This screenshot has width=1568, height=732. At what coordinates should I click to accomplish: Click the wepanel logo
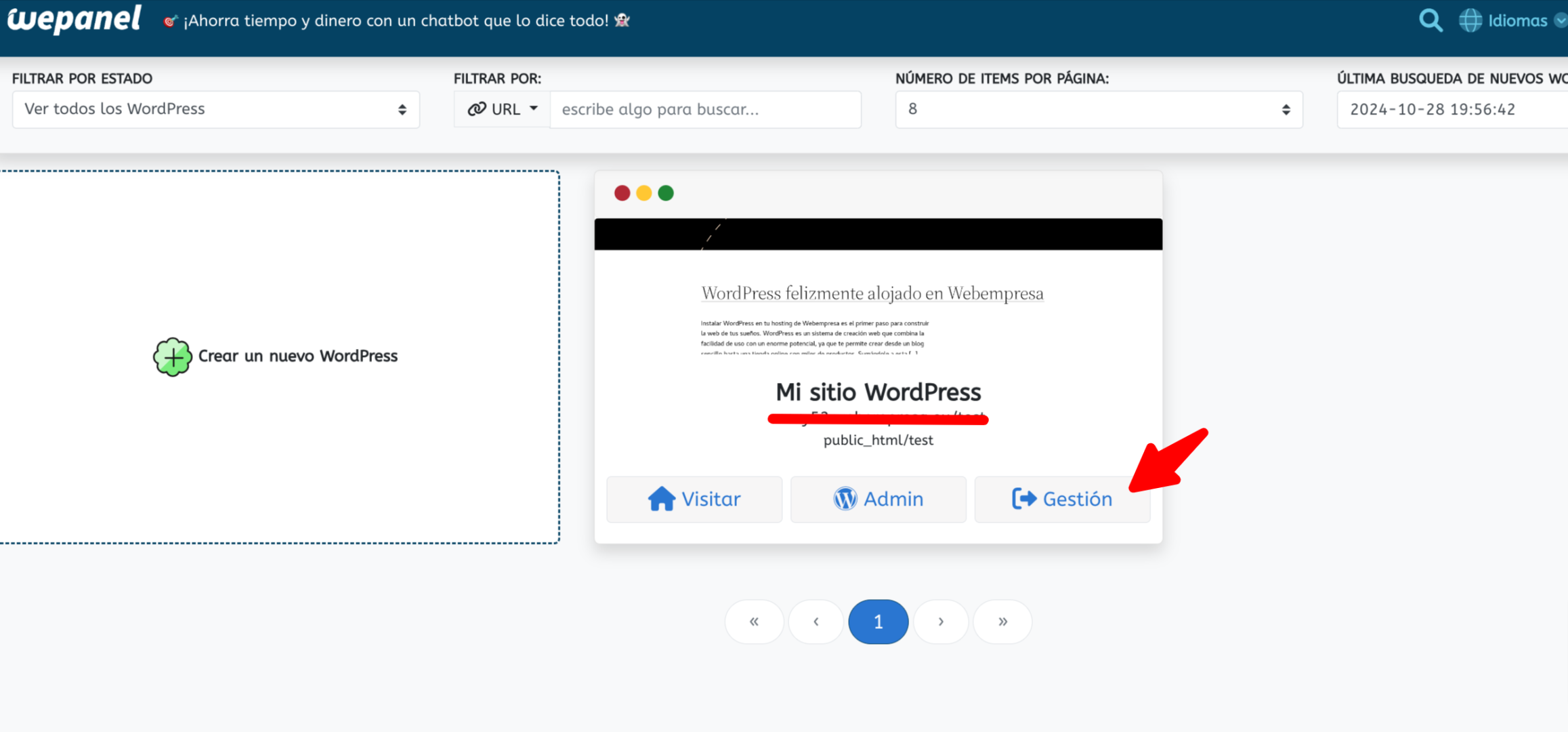point(74,20)
